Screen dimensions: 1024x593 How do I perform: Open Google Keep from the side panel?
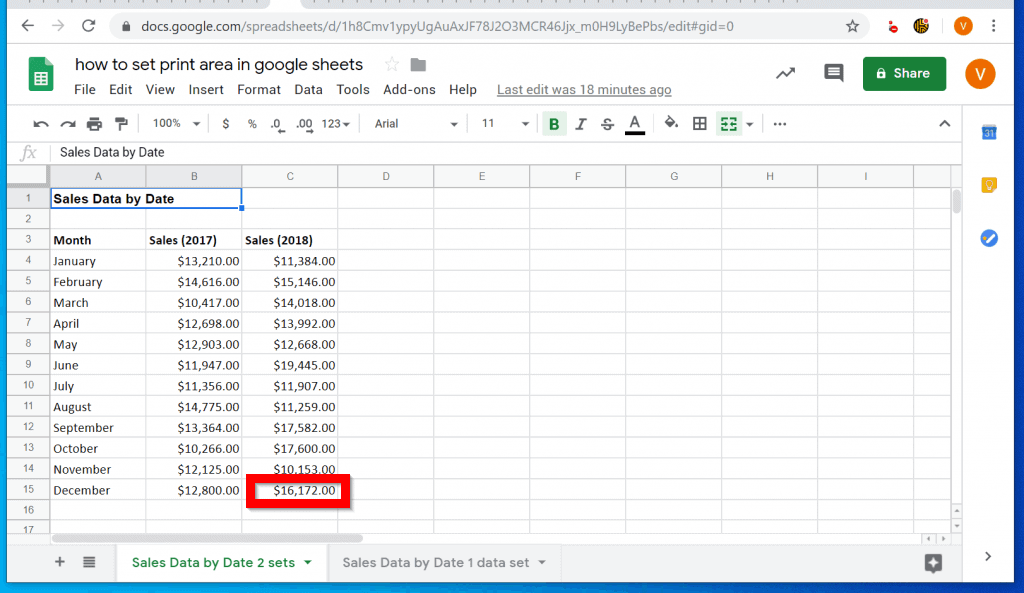pyautogui.click(x=988, y=185)
